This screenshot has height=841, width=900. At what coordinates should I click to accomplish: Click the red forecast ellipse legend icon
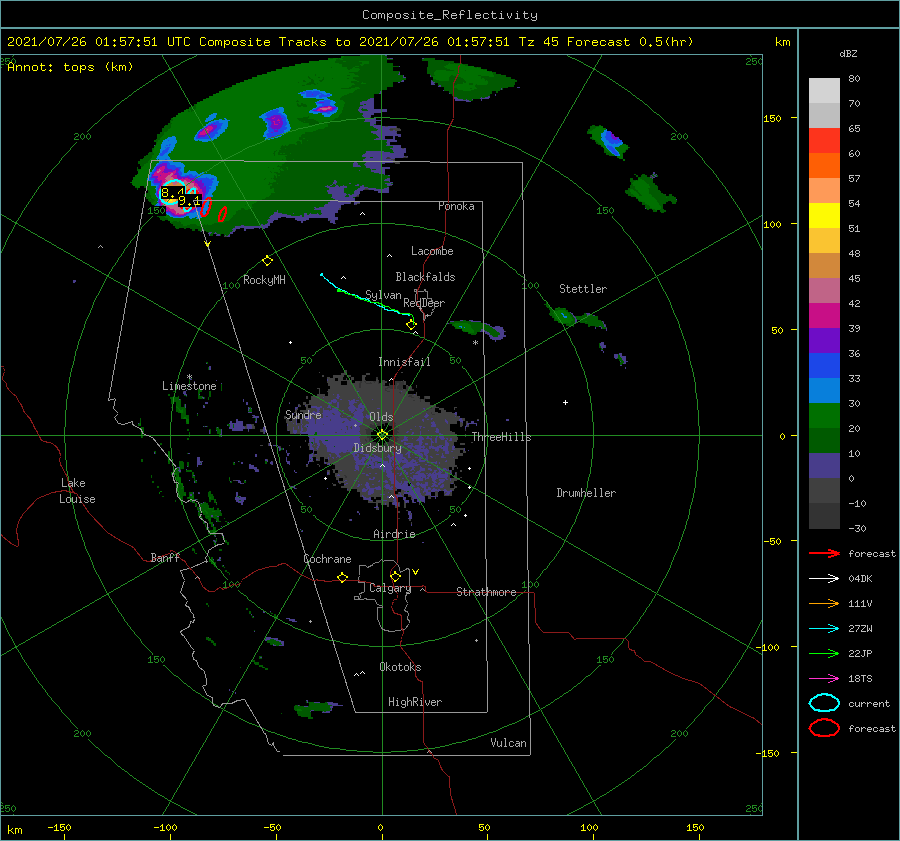pos(824,728)
